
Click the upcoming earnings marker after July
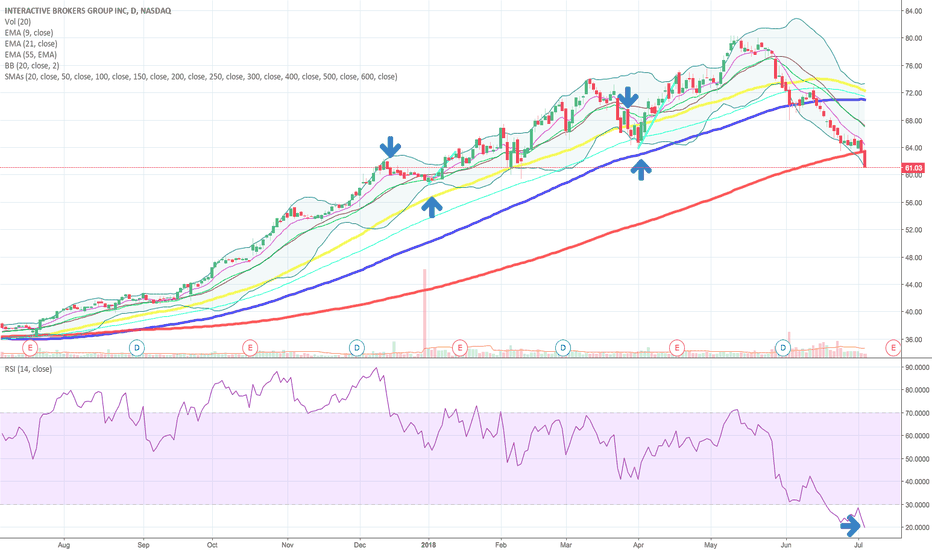(x=893, y=348)
